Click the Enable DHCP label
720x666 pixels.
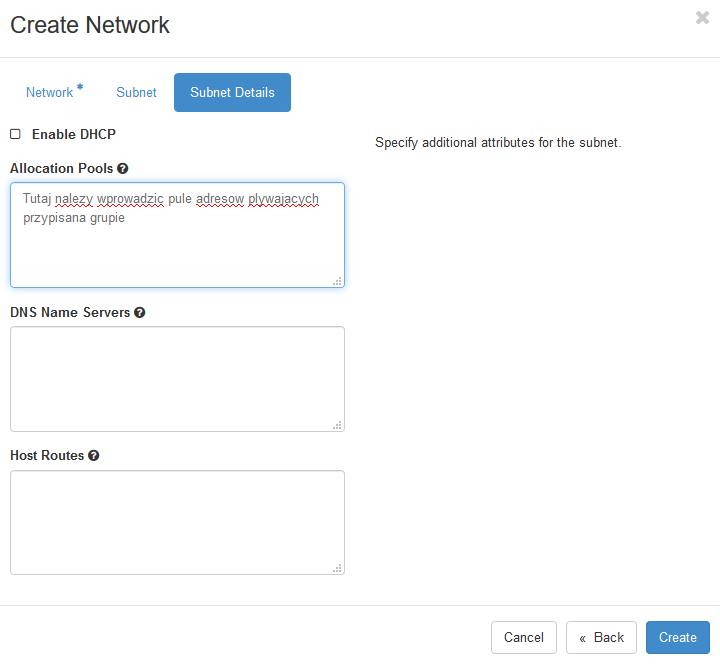click(x=73, y=134)
